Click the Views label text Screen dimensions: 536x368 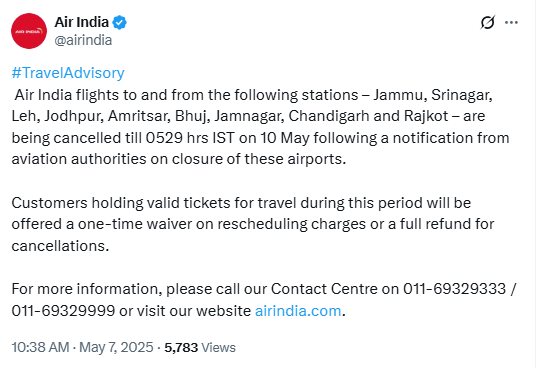(218, 348)
